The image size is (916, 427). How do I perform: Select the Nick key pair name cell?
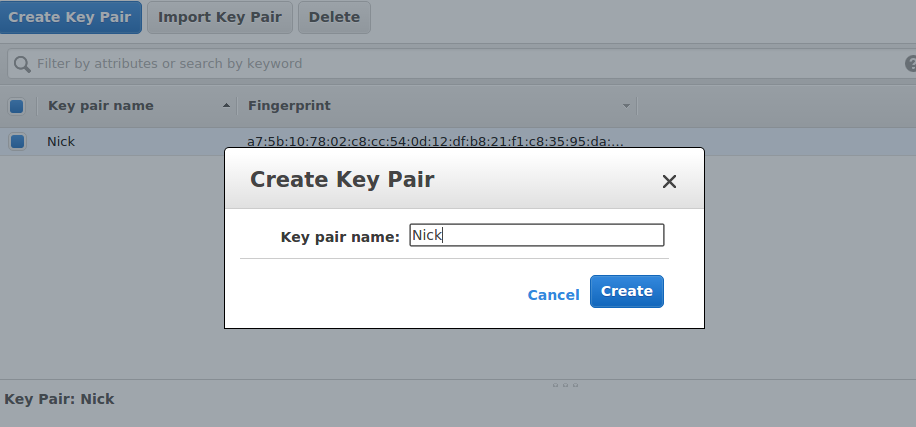(x=61, y=141)
